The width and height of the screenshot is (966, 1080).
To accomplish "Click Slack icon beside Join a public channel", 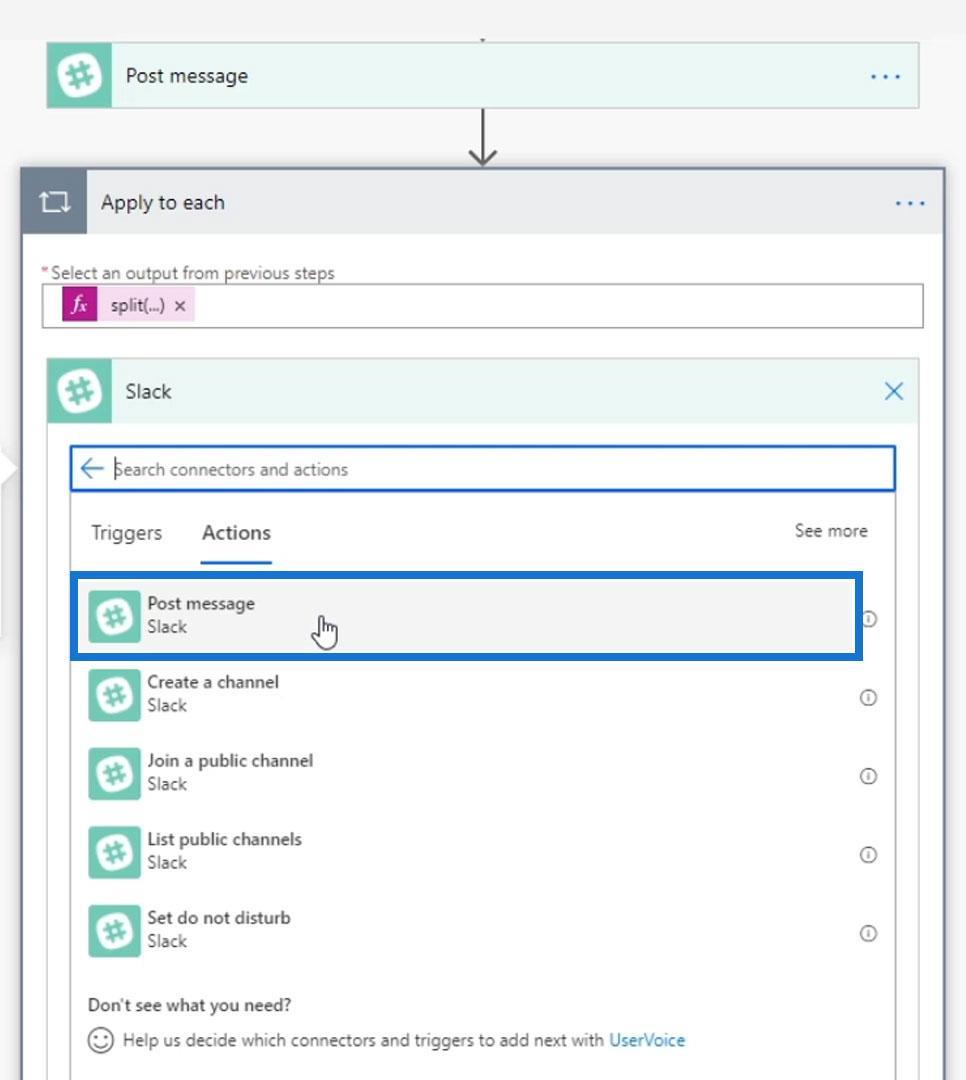I will [114, 773].
